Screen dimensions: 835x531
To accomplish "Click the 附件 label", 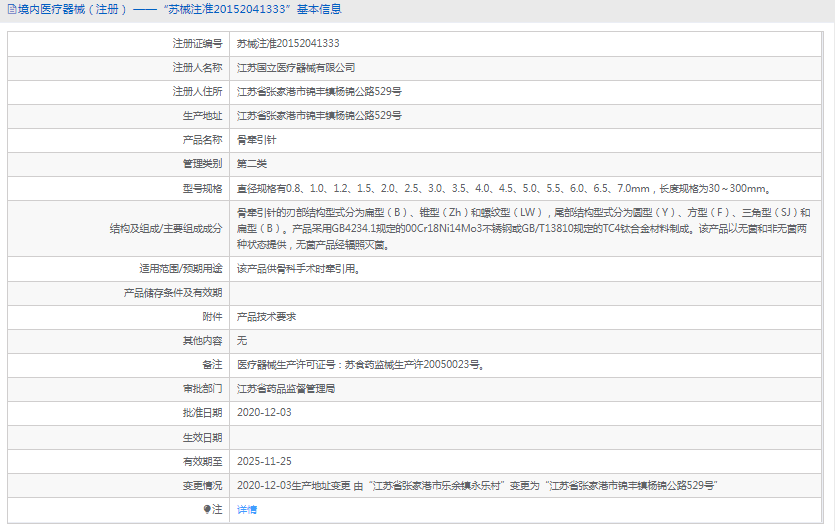I will [x=212, y=317].
